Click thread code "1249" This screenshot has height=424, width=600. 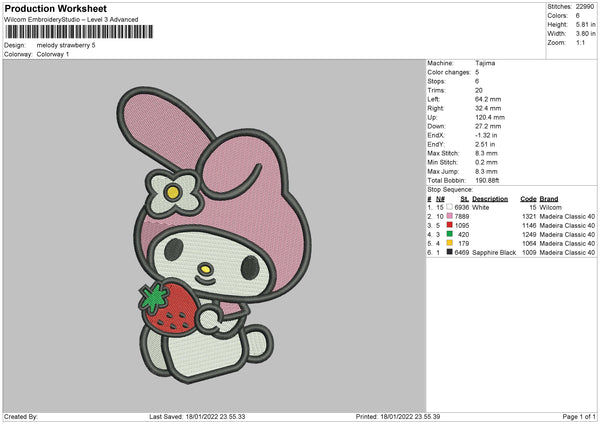(x=529, y=235)
